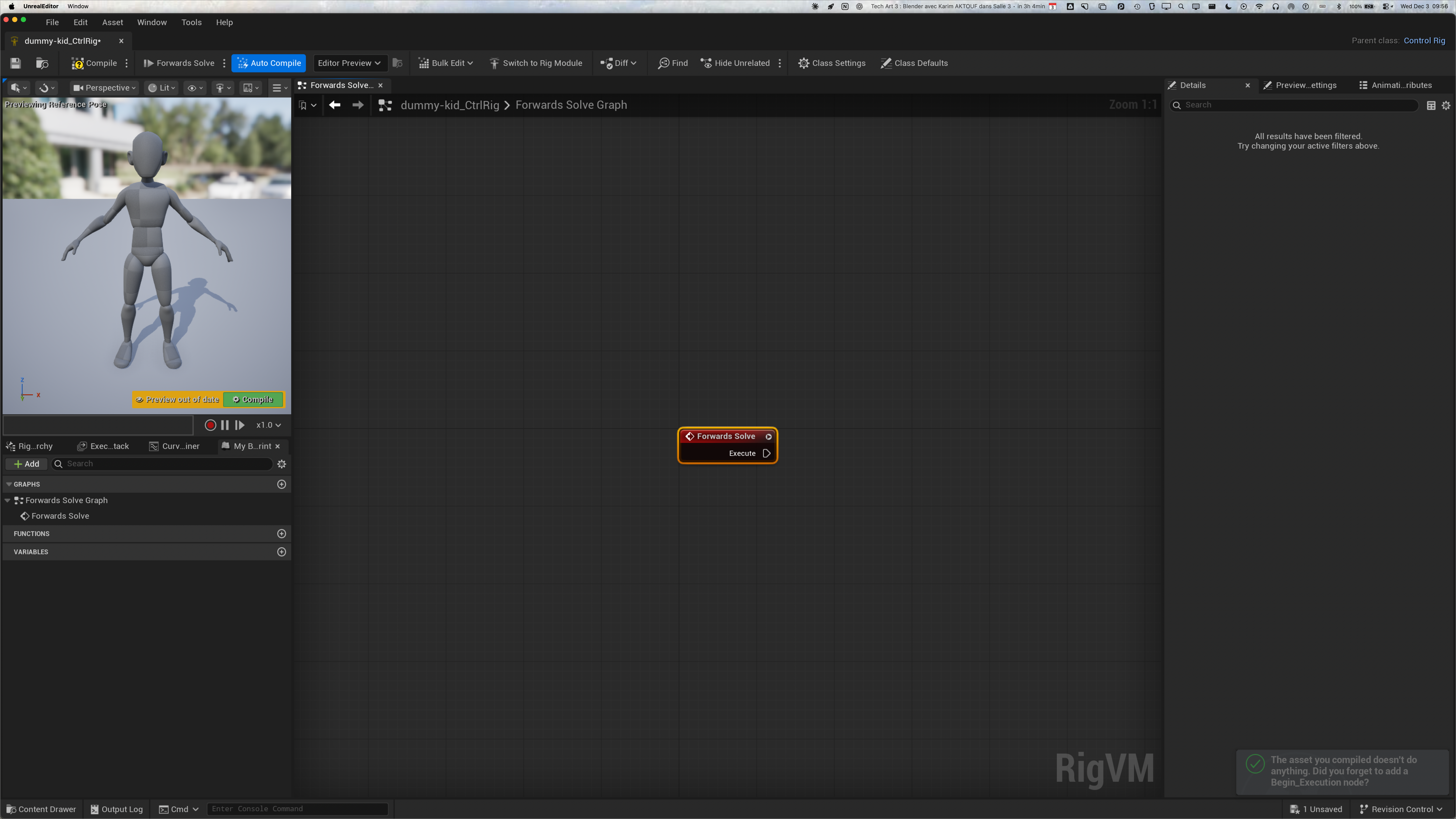Screen dimensions: 1456x819
Task: Open viewport hamburger options menu
Action: tap(279, 88)
